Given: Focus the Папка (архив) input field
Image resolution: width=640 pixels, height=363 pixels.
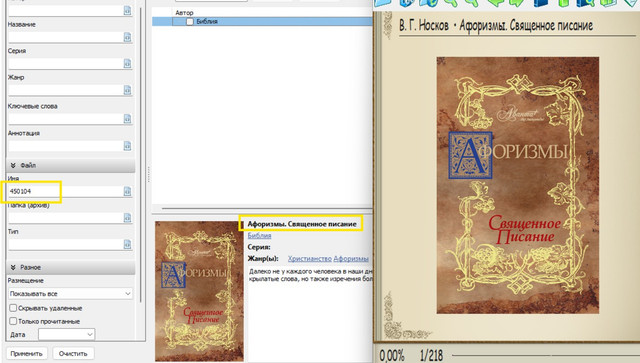Looking at the screenshot, I should [x=65, y=218].
